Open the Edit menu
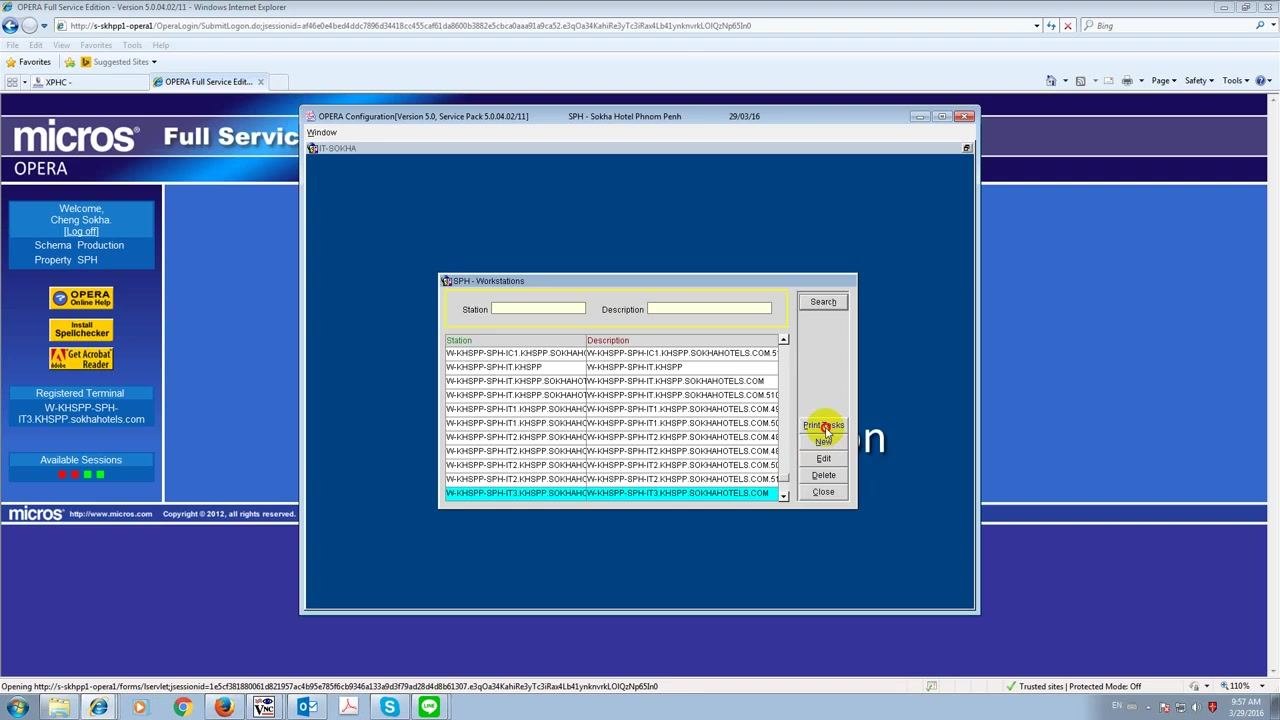Screen dimensions: 1280x720 point(36,45)
